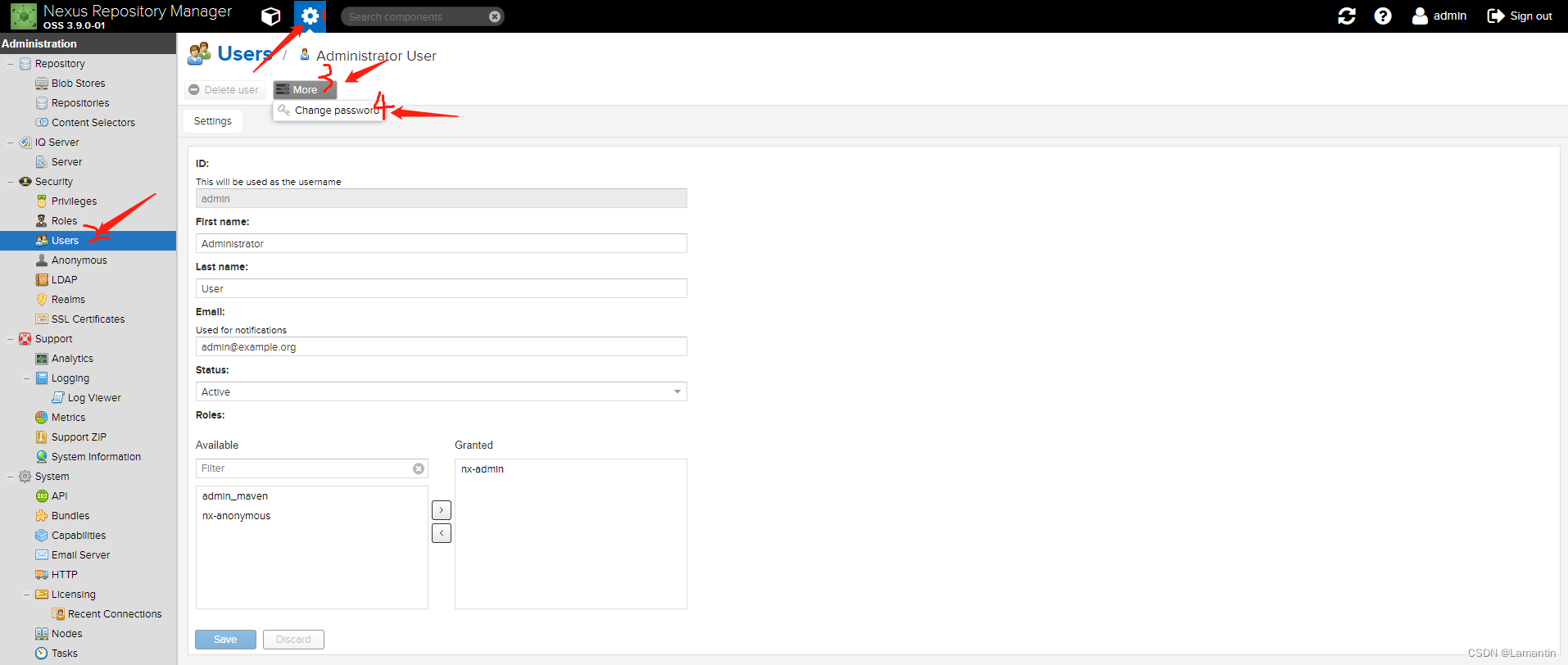The height and width of the screenshot is (665, 1568).
Task: Open Content Selectors in sidebar
Action: click(93, 123)
